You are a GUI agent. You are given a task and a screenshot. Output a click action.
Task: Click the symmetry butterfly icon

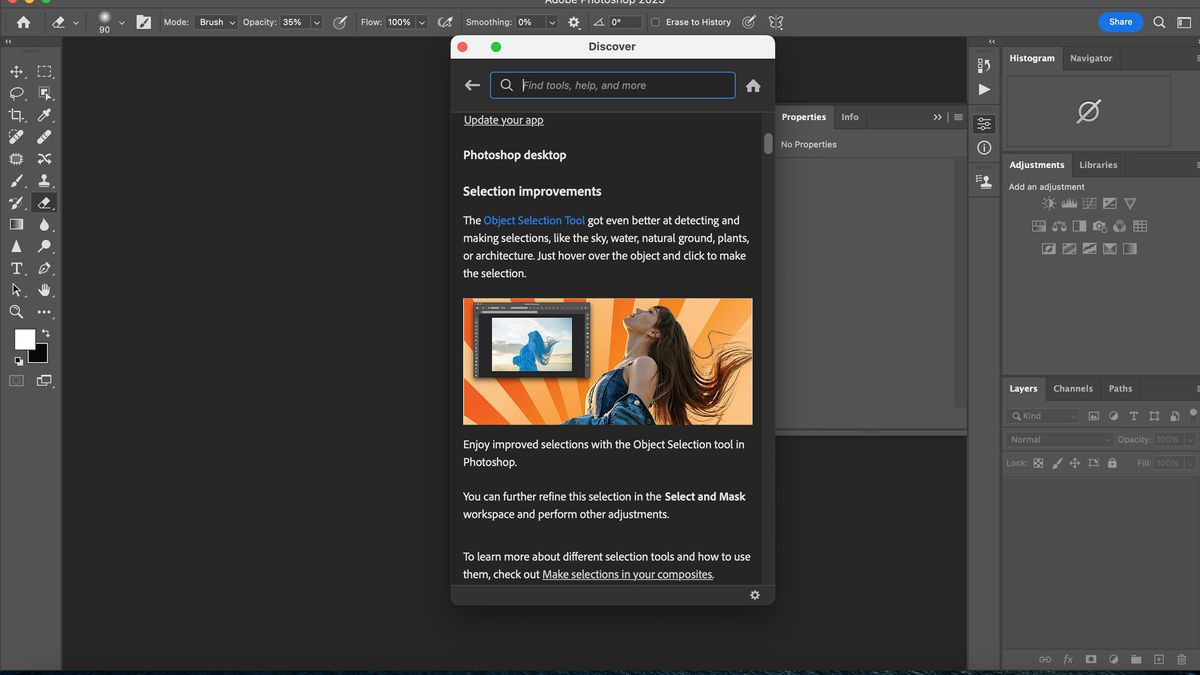click(776, 22)
